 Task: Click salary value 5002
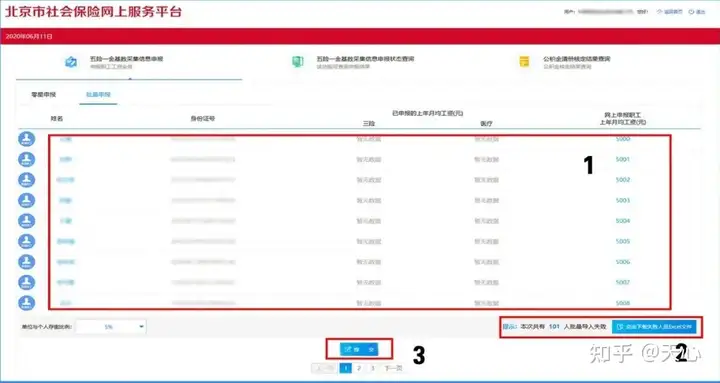(623, 180)
